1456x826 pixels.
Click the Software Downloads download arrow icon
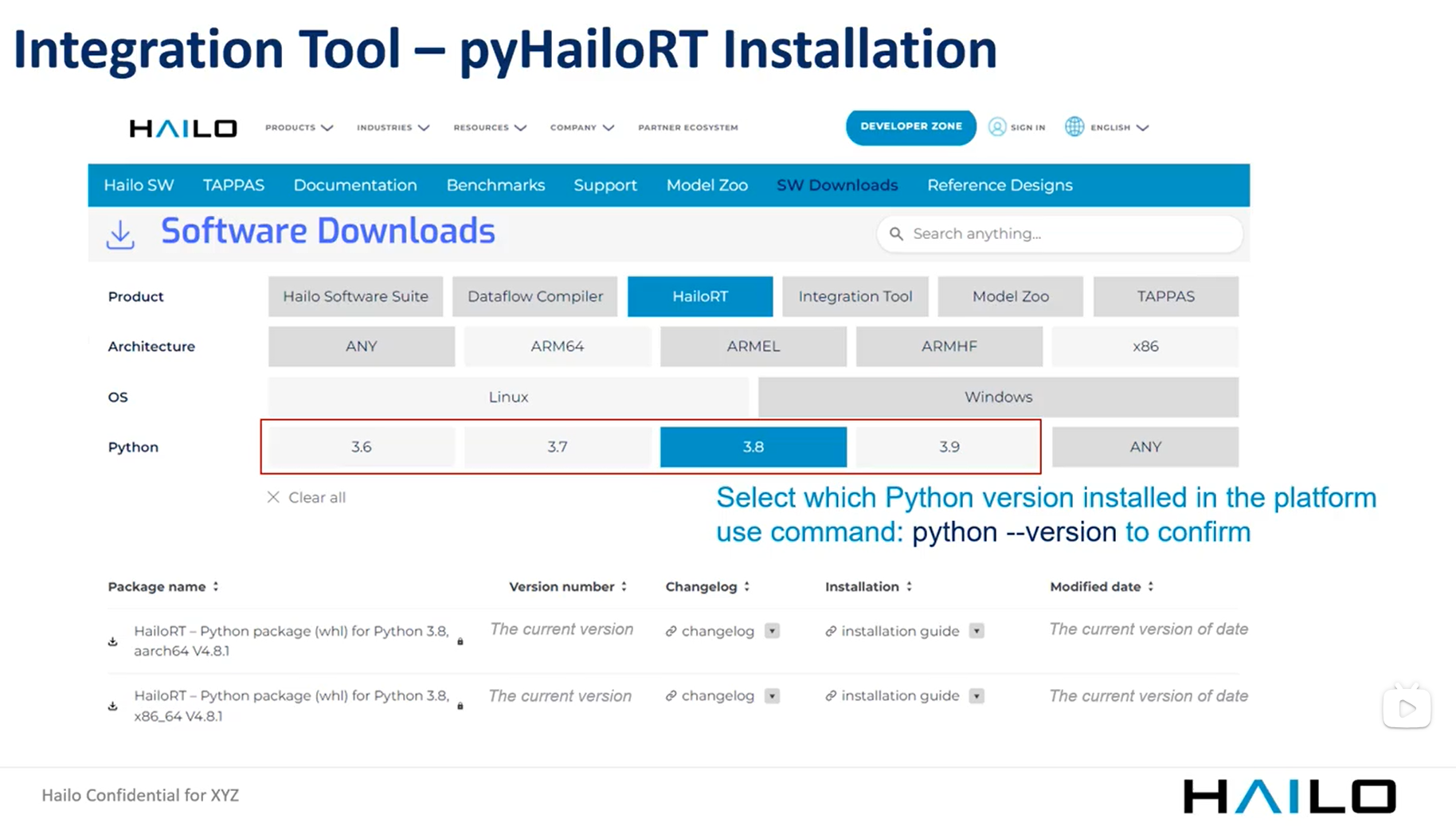tap(120, 235)
